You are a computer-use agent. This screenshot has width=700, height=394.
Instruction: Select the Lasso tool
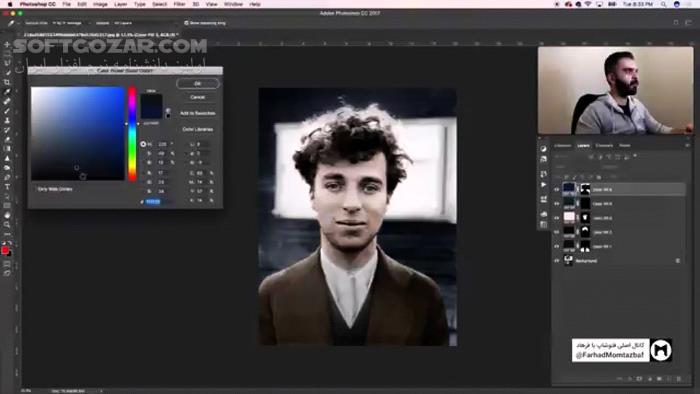coord(7,63)
